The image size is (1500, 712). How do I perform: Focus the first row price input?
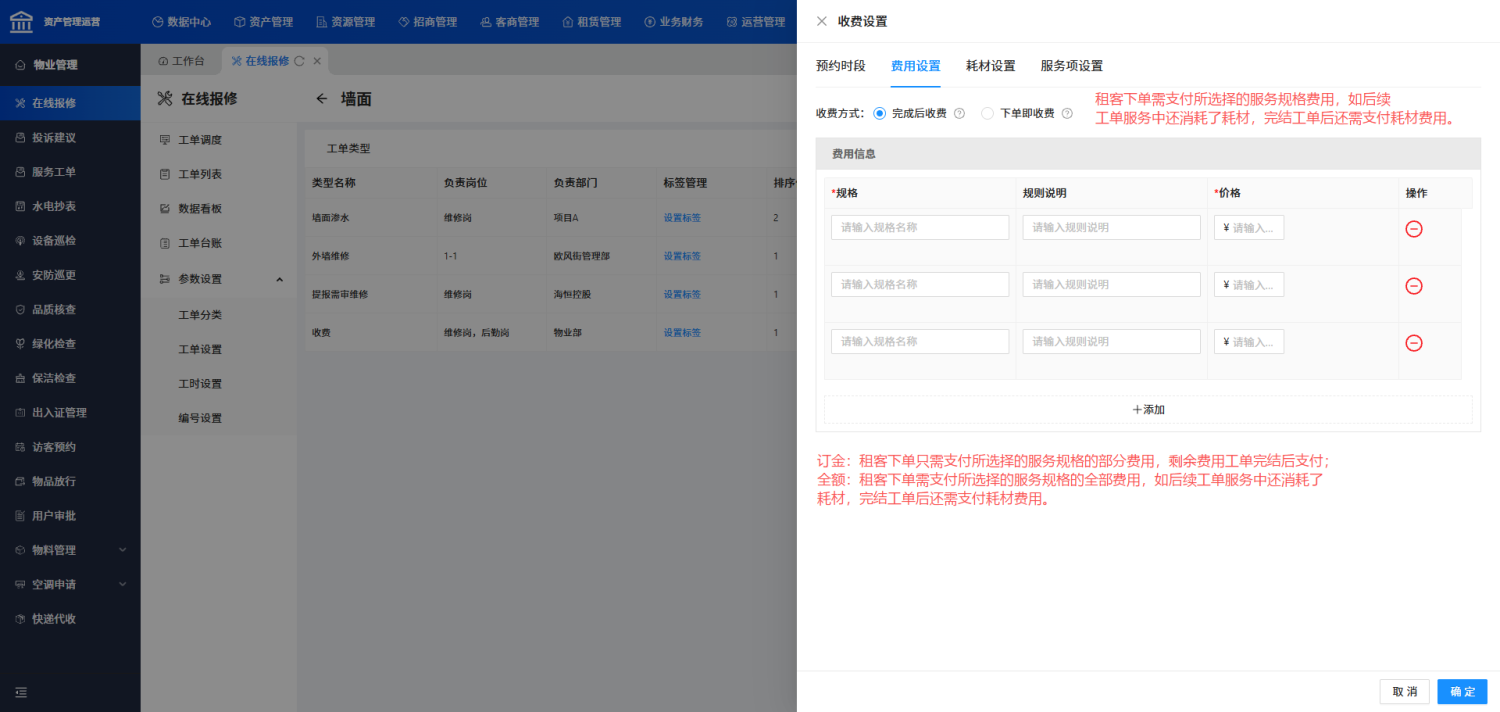pyautogui.click(x=1249, y=228)
